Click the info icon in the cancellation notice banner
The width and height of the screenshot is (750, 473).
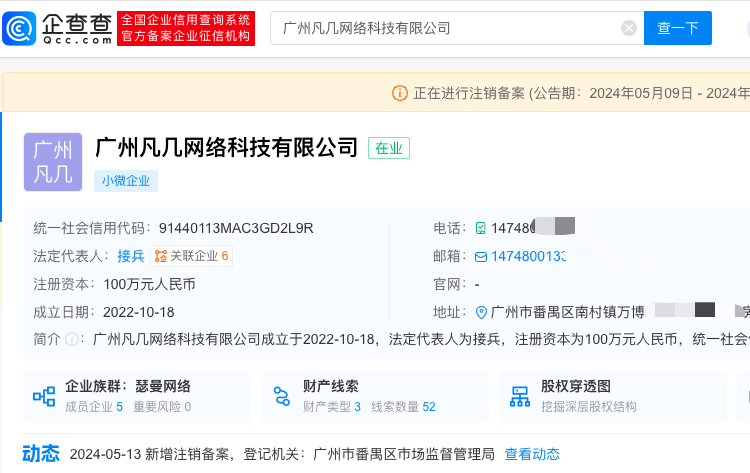click(x=399, y=93)
